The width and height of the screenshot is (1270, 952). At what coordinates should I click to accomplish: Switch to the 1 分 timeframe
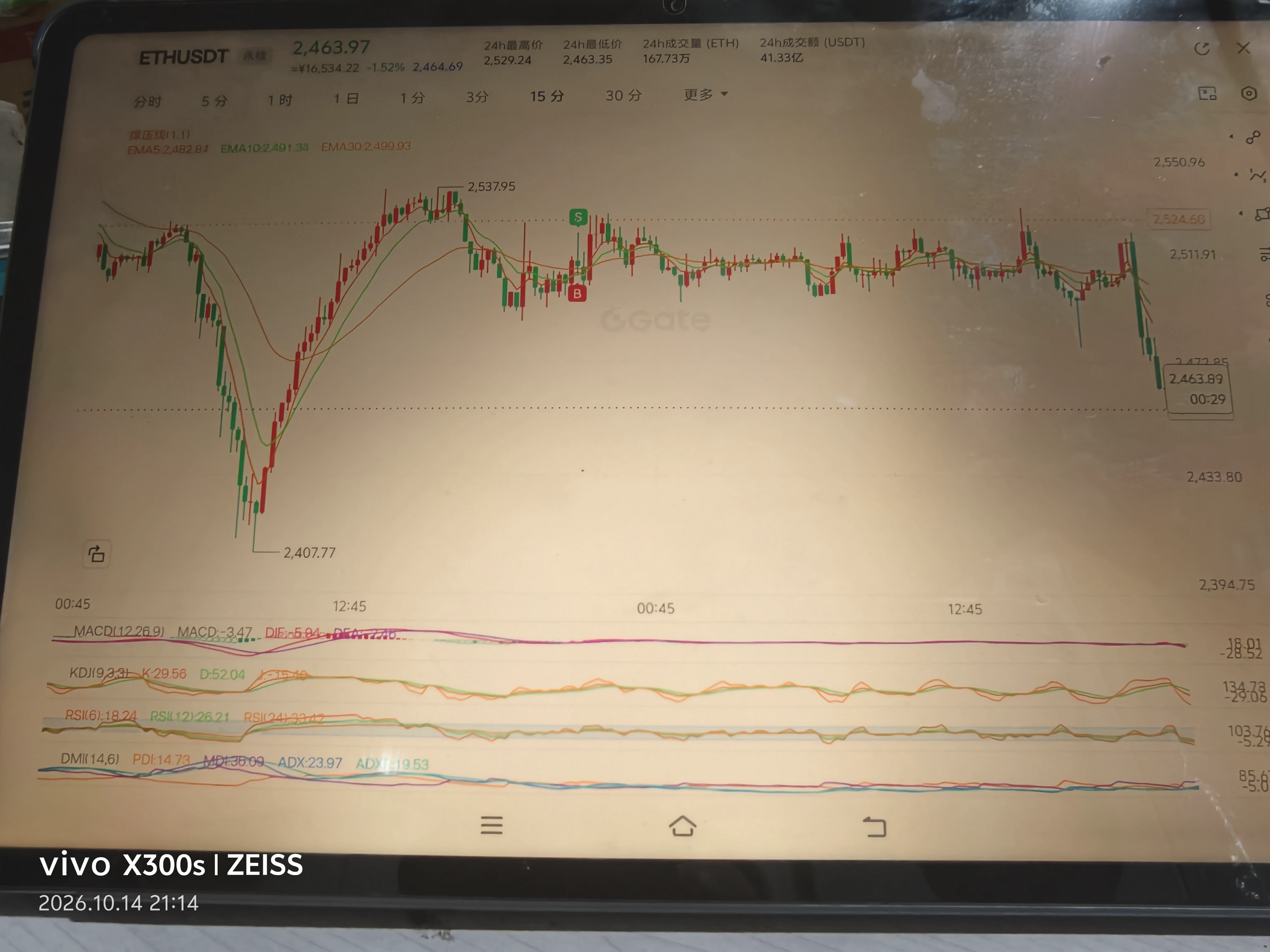click(412, 98)
